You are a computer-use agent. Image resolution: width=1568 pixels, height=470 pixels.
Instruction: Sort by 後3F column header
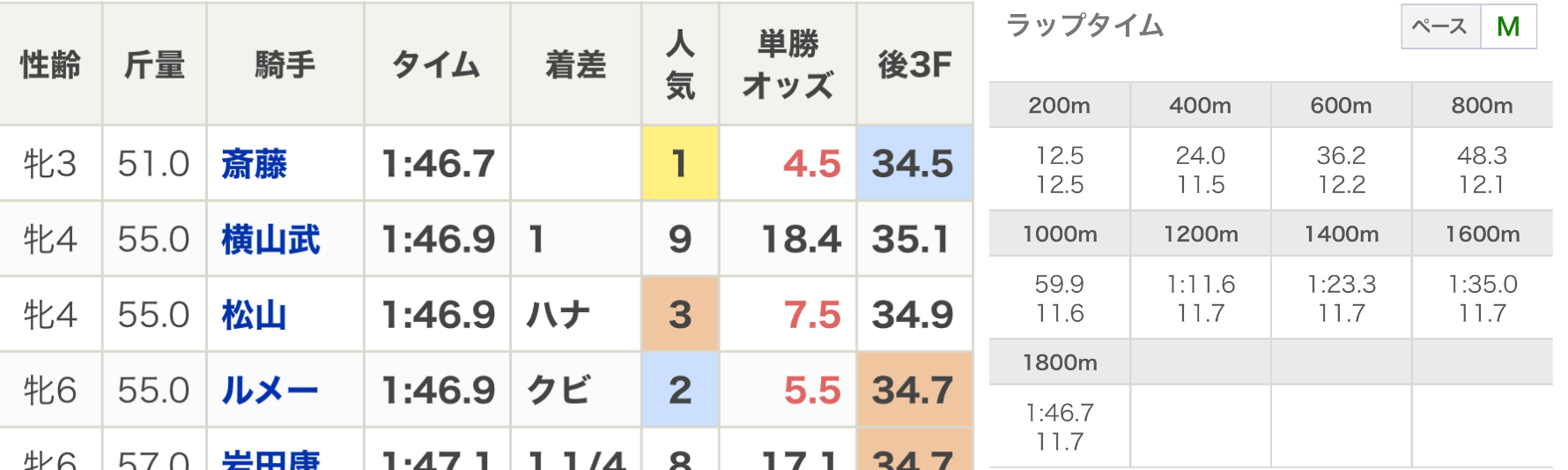point(915,64)
